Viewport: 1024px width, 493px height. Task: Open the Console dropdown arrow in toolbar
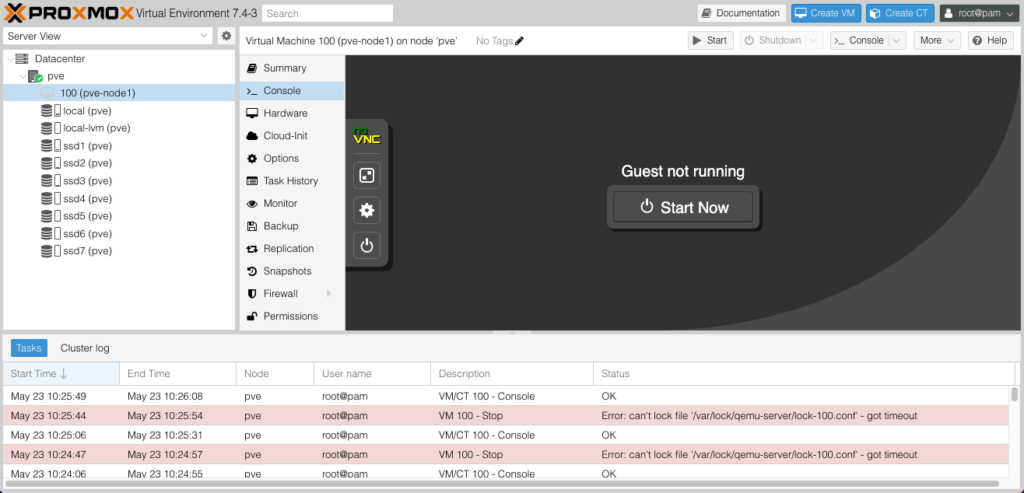[x=897, y=40]
